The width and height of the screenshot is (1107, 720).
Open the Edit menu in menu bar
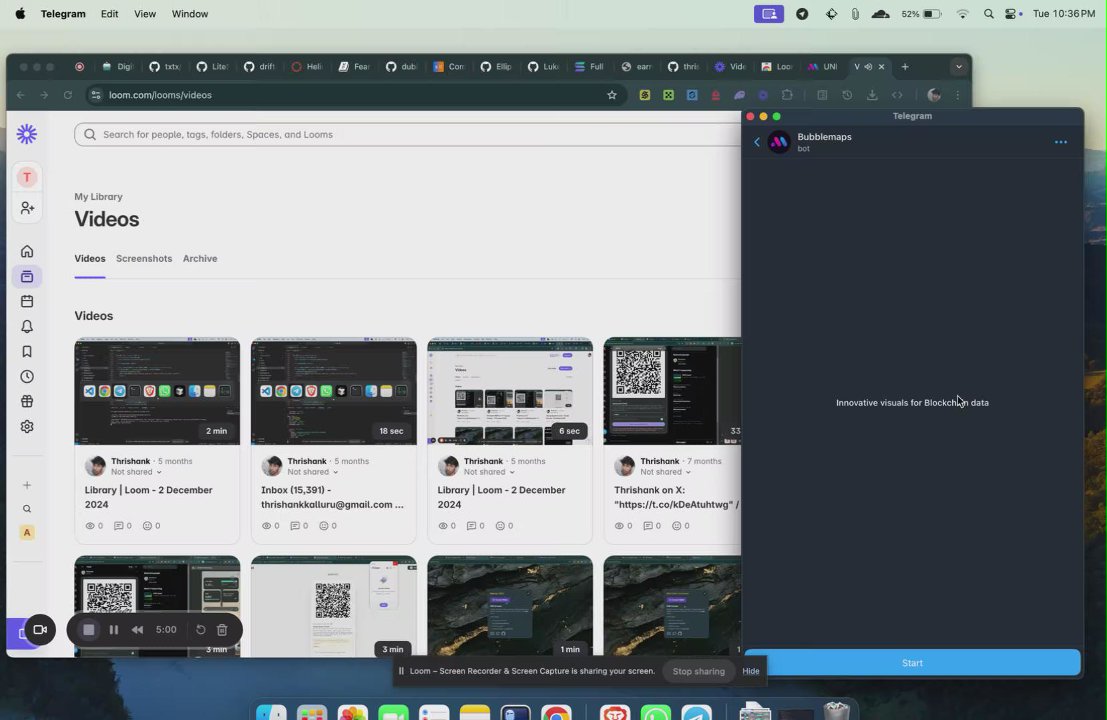pos(109,14)
